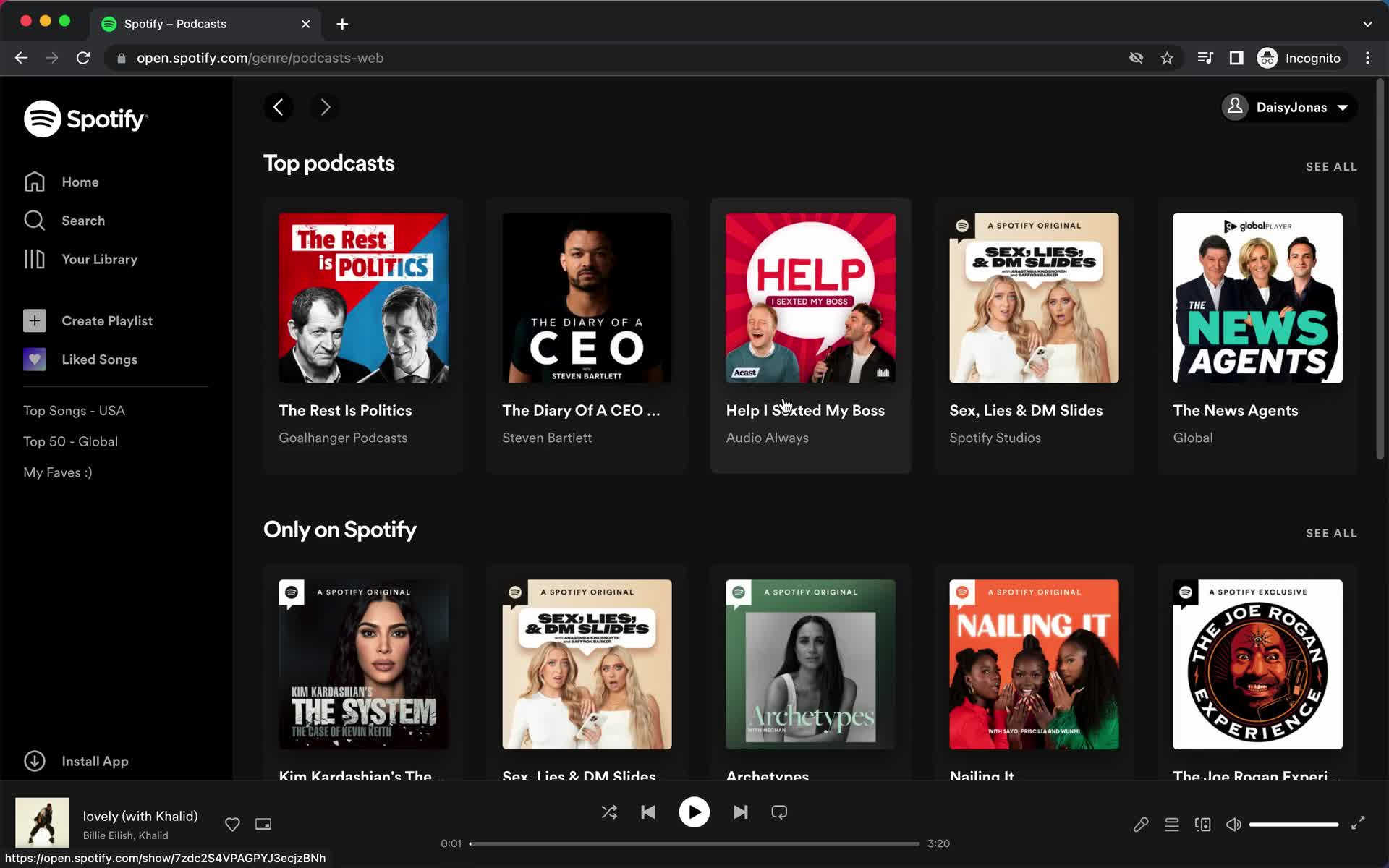Click See All for Only on Spotify

coord(1331,533)
